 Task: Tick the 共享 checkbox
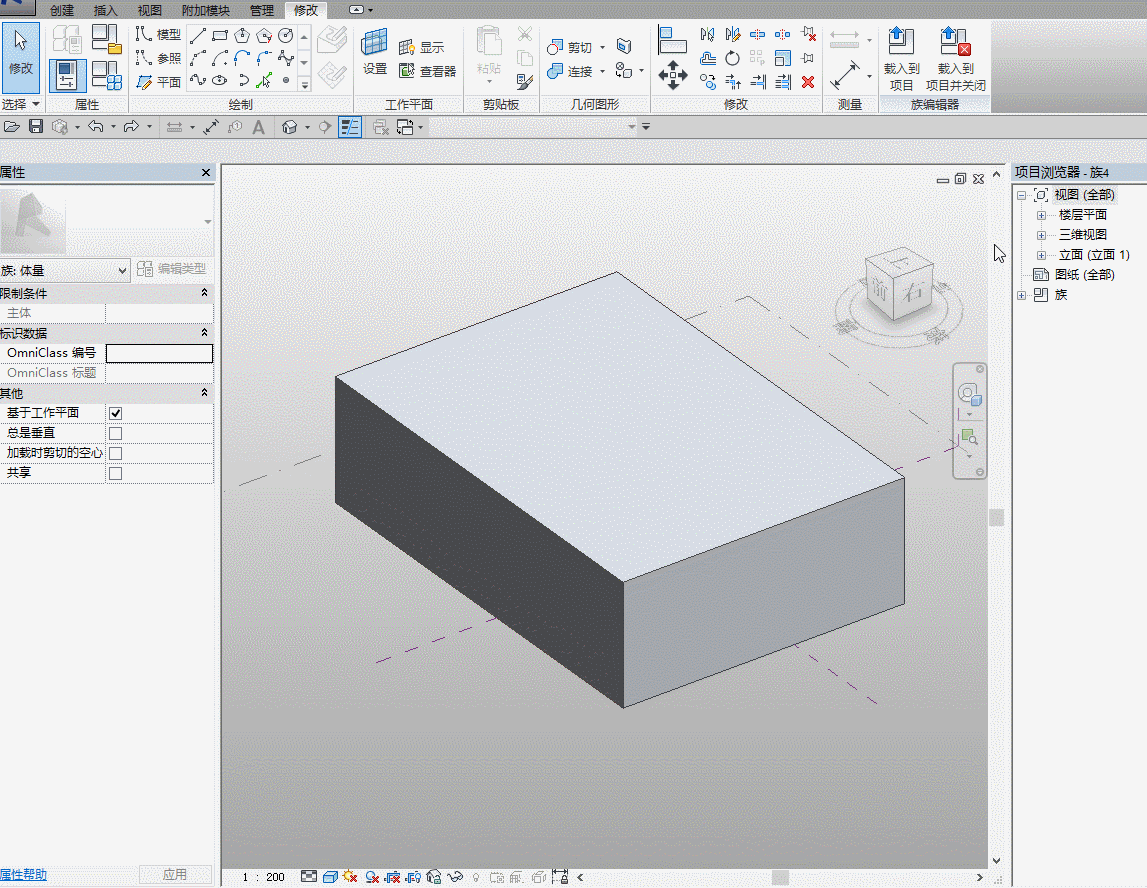click(x=115, y=473)
